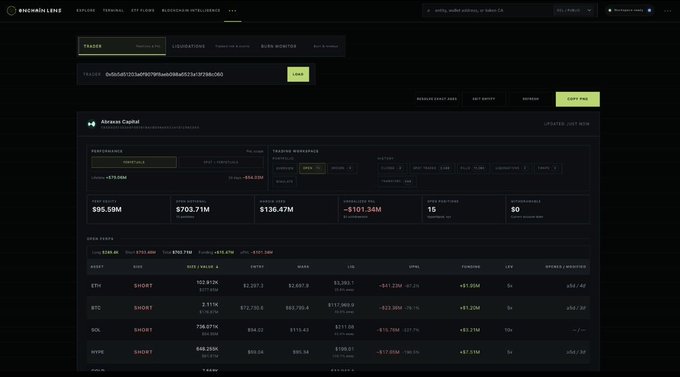Click Resolve Exact Addr button

(x=437, y=99)
